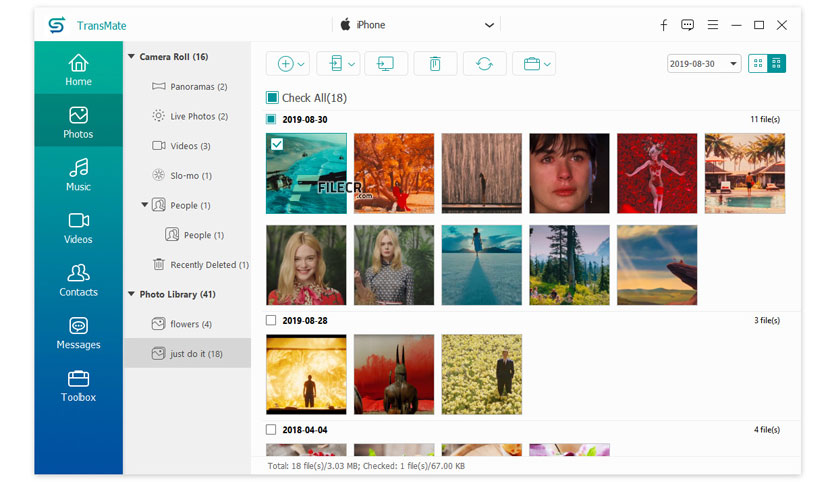Click the toolbox briefcase toolbar icon
The image size is (836, 484).
pyautogui.click(x=532, y=64)
